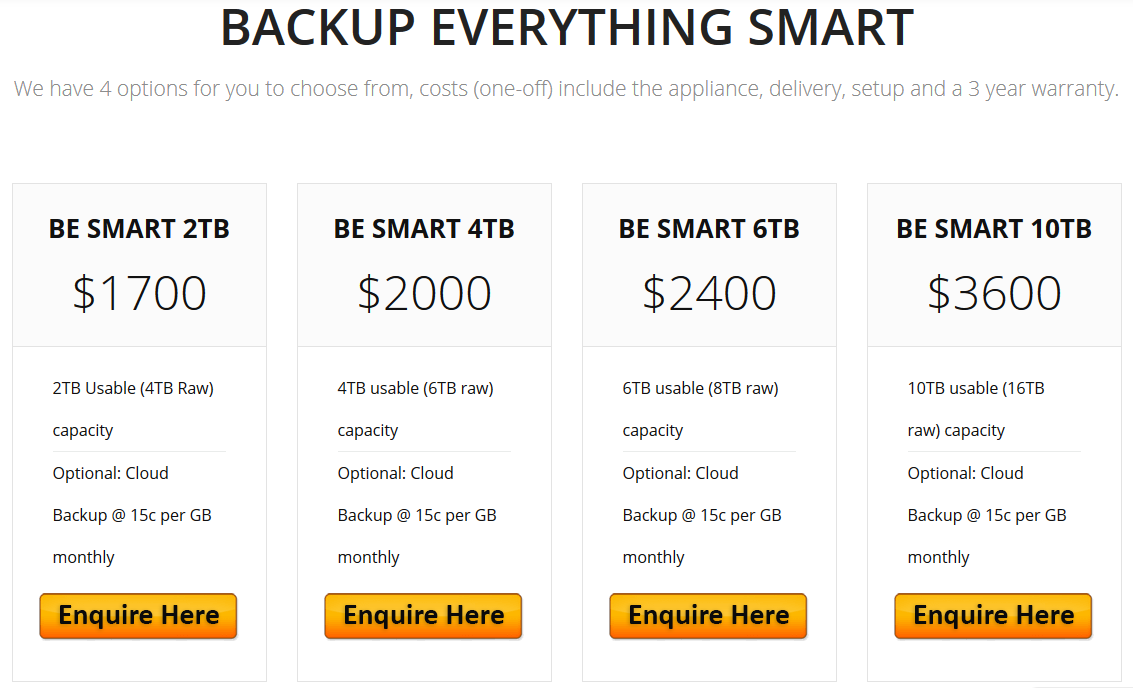The height and width of the screenshot is (688, 1133).
Task: Click the 4TB usable (6TB raw) capacity text
Action: [x=416, y=409]
